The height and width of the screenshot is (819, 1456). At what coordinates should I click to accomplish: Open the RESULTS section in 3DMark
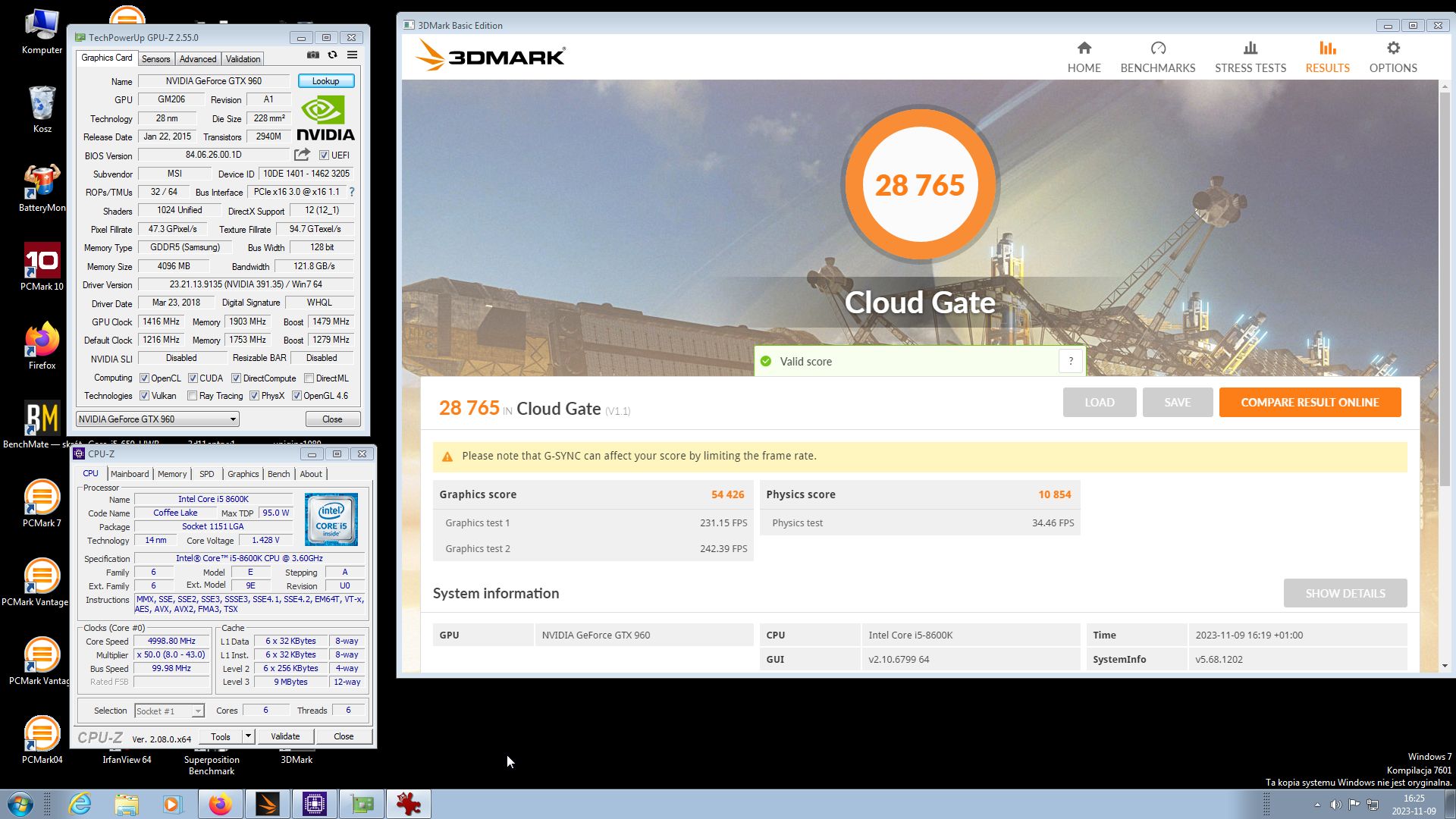[x=1327, y=58]
